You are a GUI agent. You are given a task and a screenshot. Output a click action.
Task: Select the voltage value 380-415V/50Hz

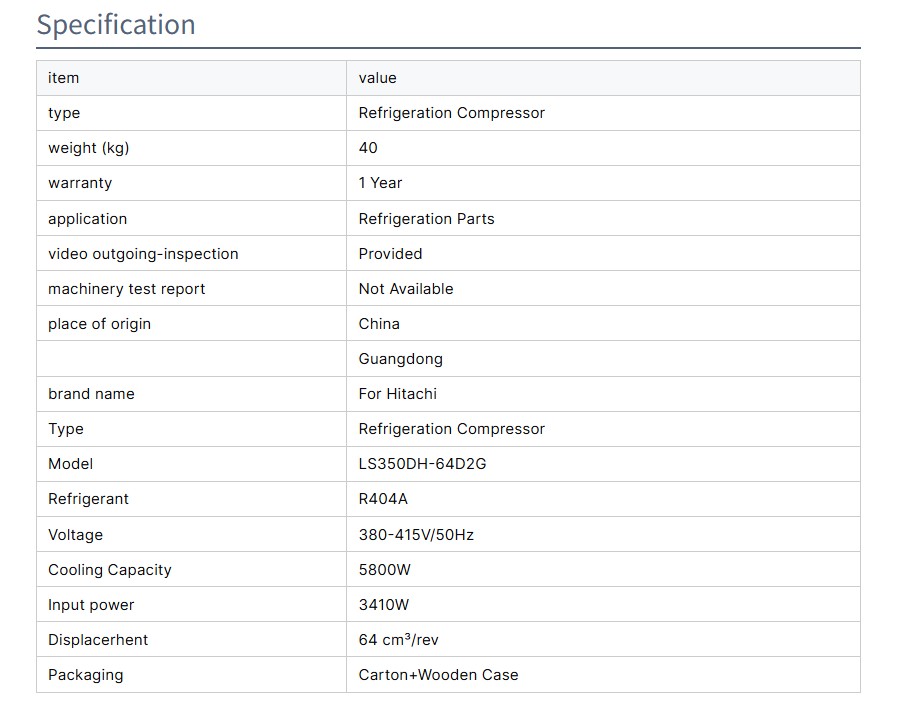tap(416, 535)
